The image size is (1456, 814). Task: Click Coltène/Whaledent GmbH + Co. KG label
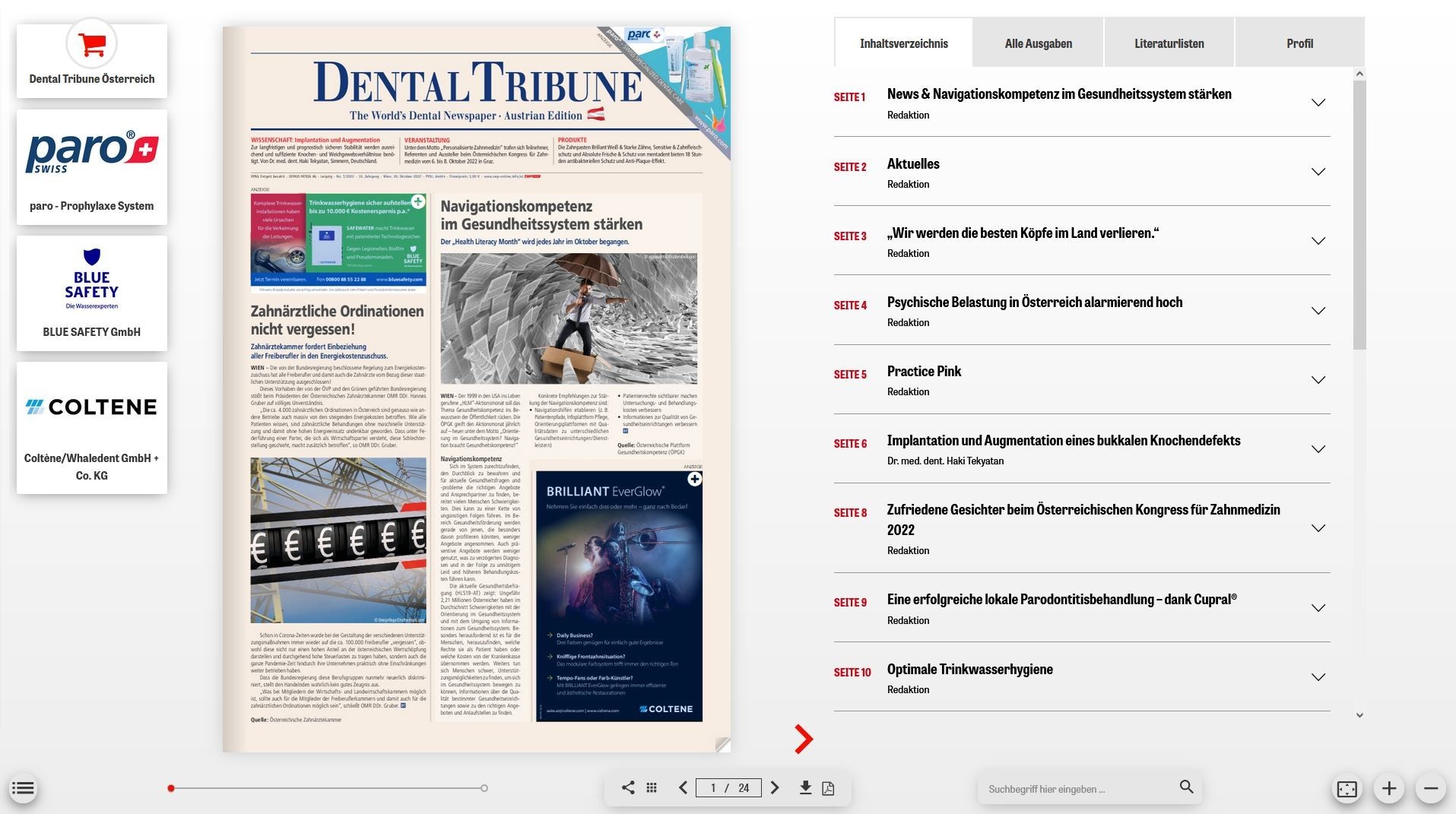[x=92, y=467]
